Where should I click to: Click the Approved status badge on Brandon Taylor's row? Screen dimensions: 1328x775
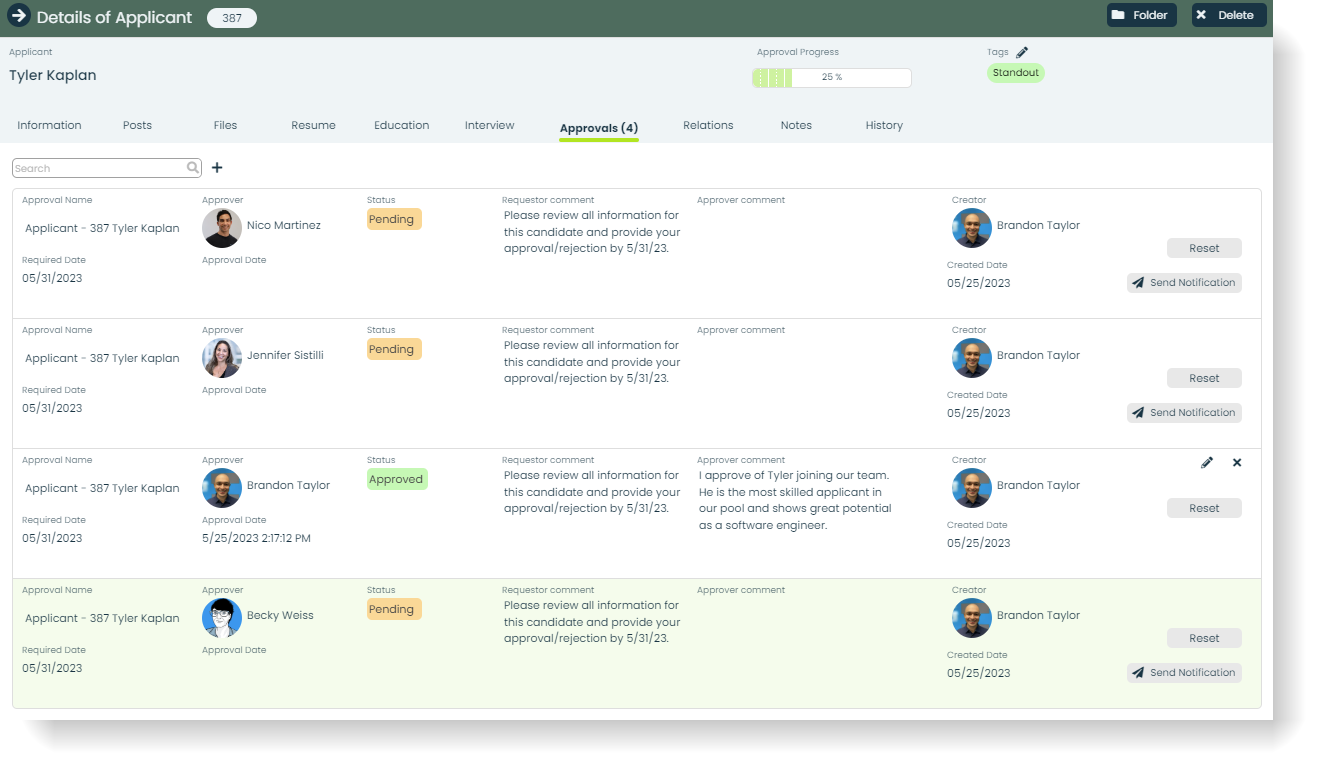pyautogui.click(x=396, y=479)
